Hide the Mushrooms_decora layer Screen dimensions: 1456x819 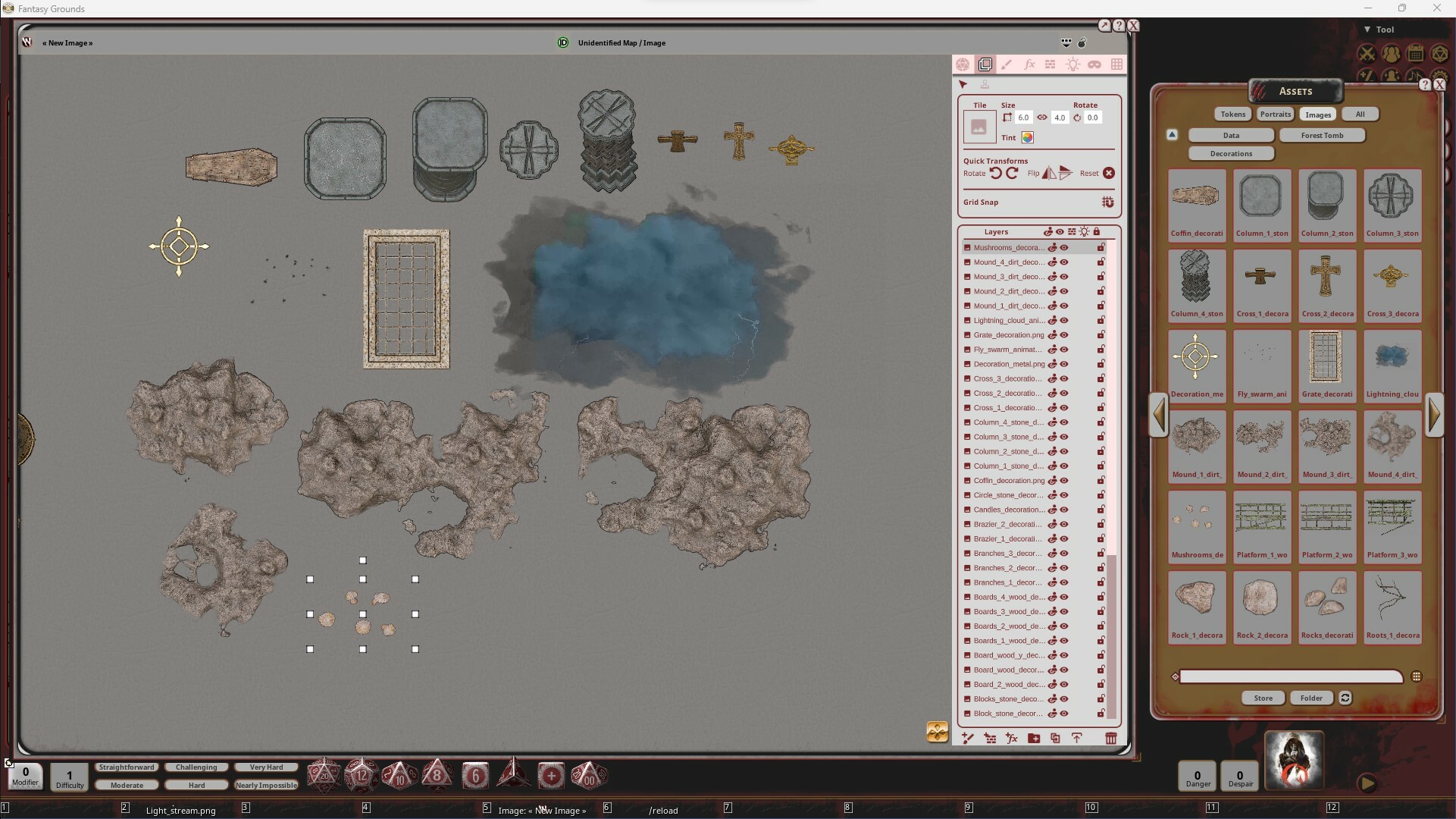pos(1064,247)
